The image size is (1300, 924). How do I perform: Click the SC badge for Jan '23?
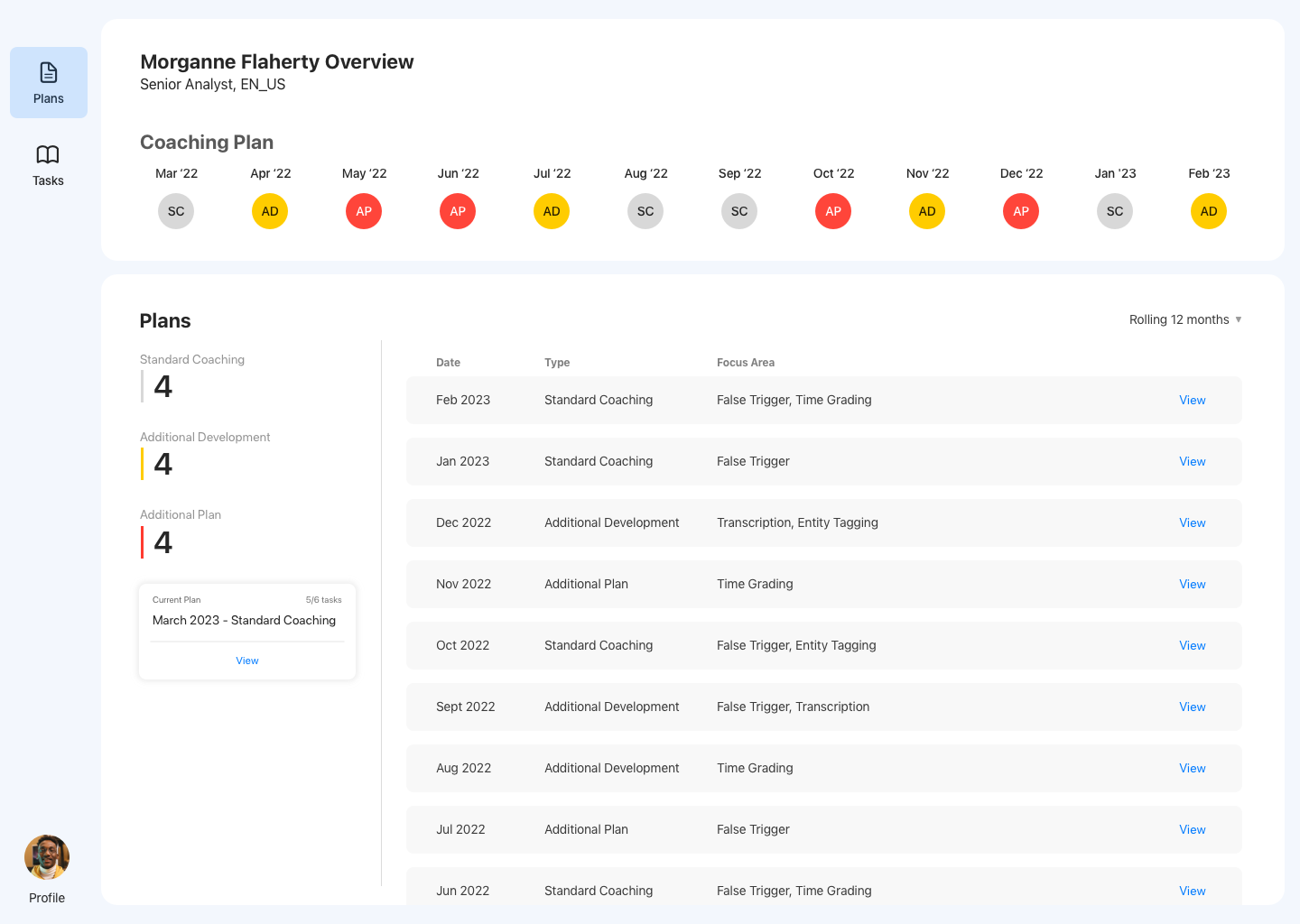click(1115, 210)
